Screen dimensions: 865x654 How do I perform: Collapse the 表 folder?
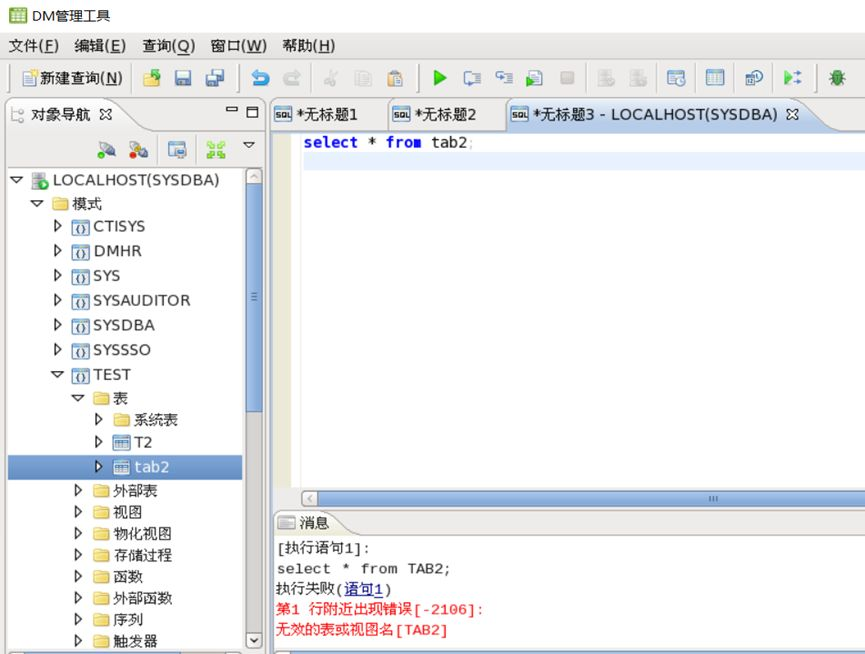tap(78, 398)
